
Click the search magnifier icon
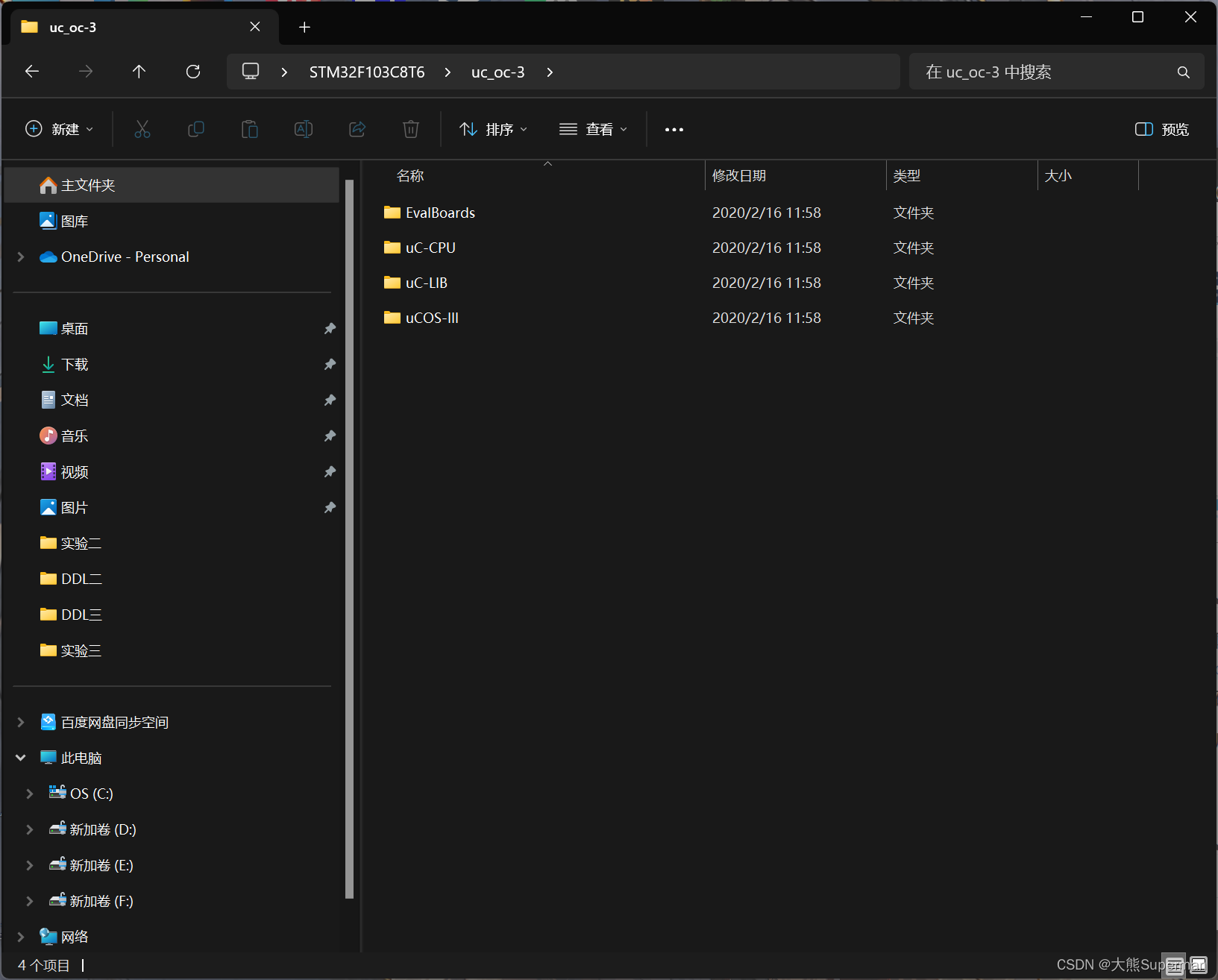point(1183,72)
